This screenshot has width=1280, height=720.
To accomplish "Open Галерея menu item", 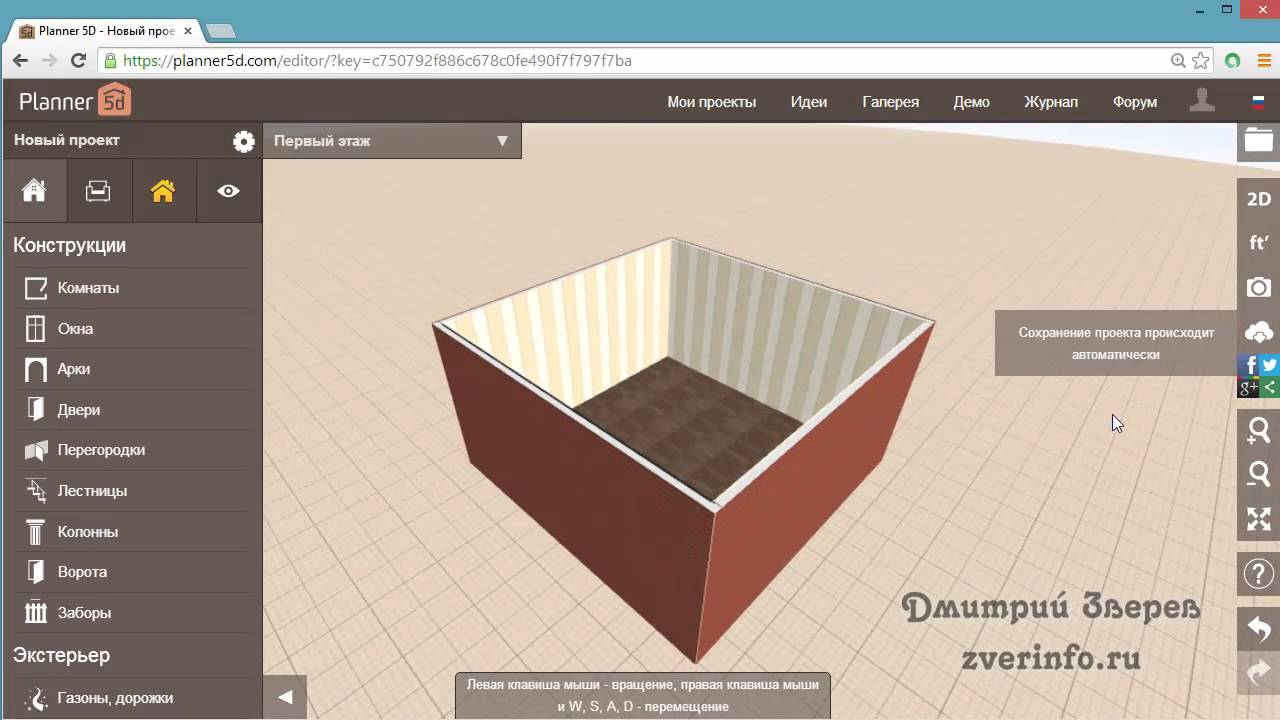I will point(891,102).
